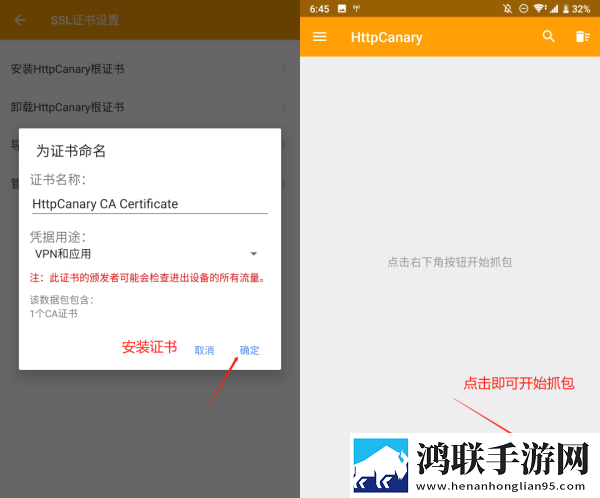Open 卸载HttpCanary根证书 row
This screenshot has width=600, height=498.
tap(150, 107)
